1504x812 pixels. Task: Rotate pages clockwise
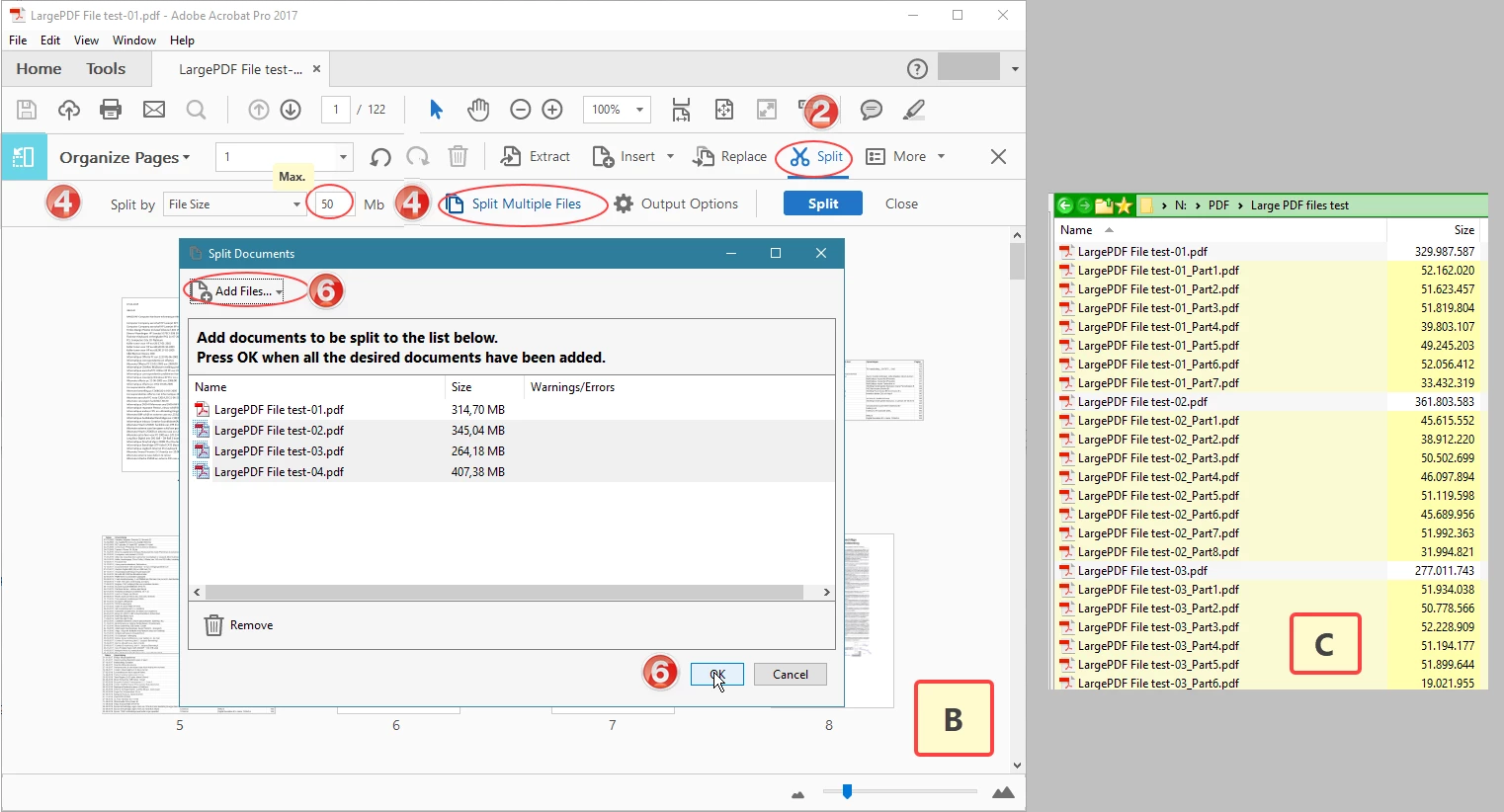(418, 157)
